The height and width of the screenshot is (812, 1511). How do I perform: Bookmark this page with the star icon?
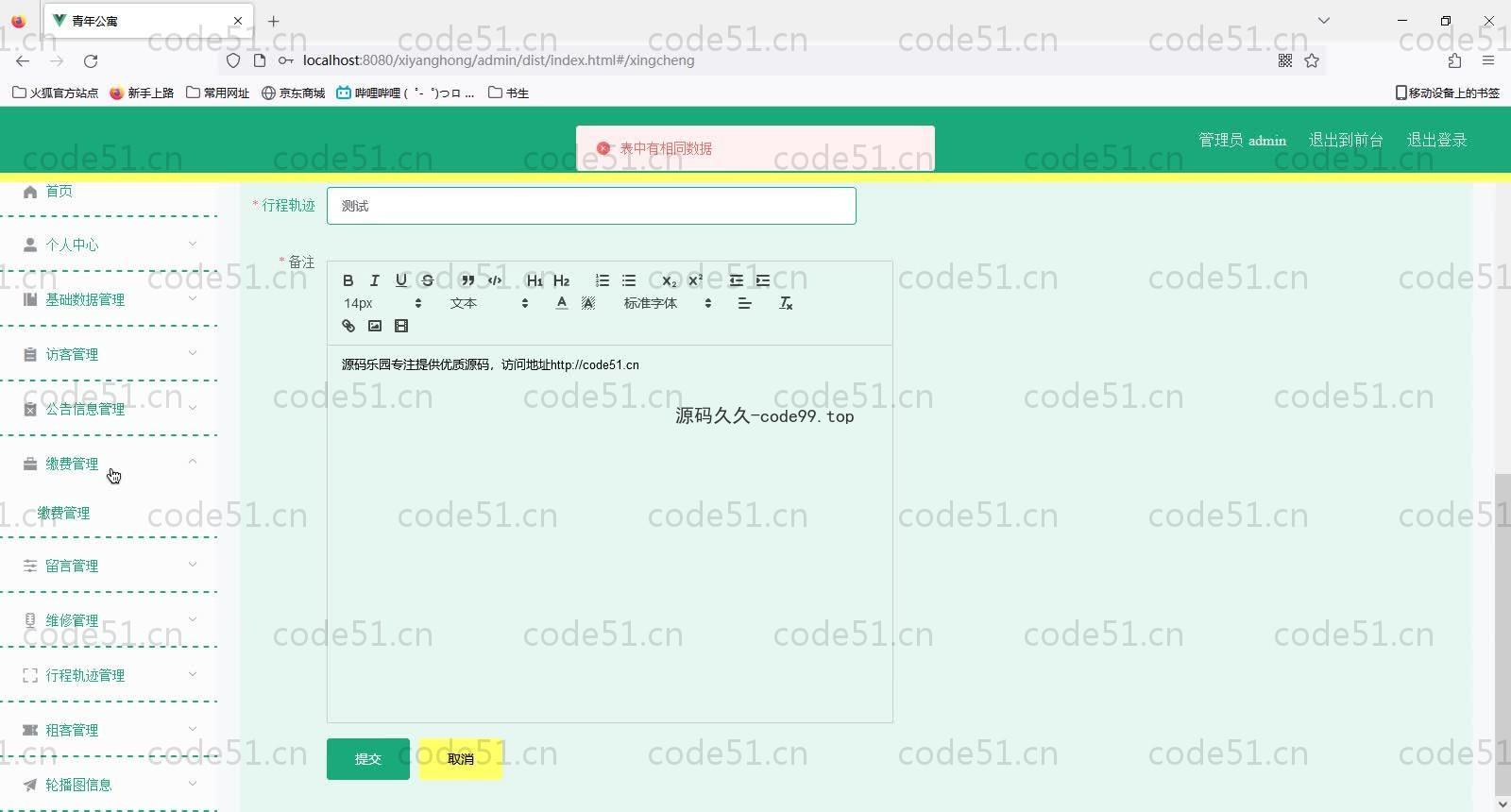point(1312,60)
